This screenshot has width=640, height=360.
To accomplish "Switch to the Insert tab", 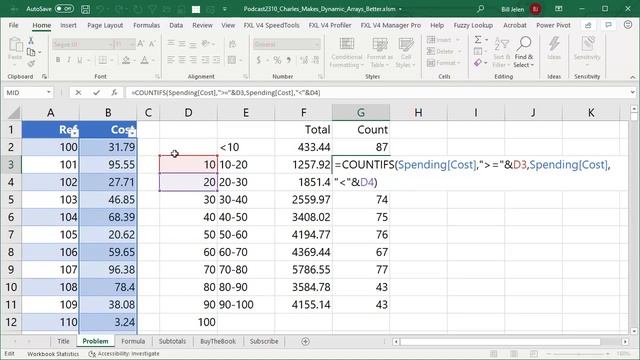I will [x=68, y=25].
